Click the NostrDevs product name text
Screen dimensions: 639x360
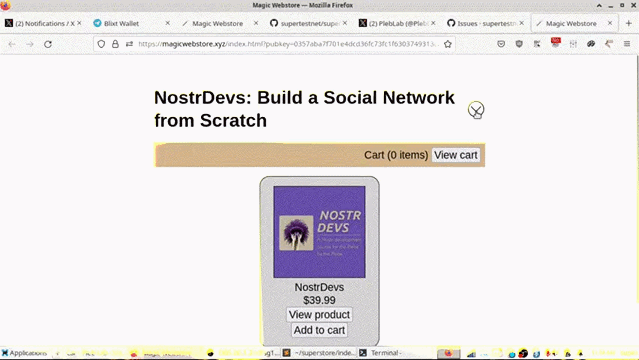click(319, 287)
